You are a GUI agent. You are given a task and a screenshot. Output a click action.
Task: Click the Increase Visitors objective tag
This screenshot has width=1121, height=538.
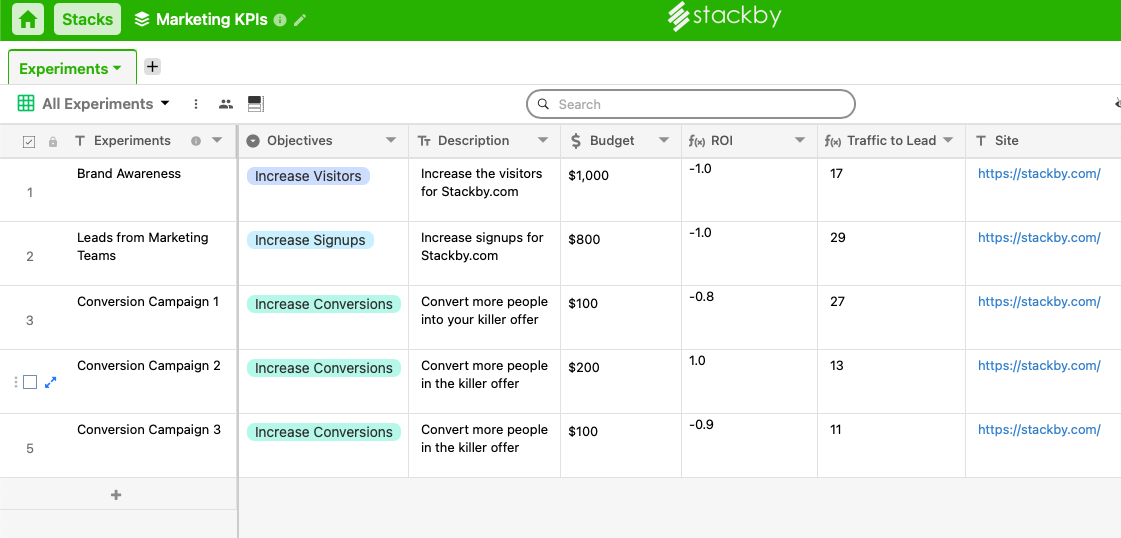pos(308,176)
